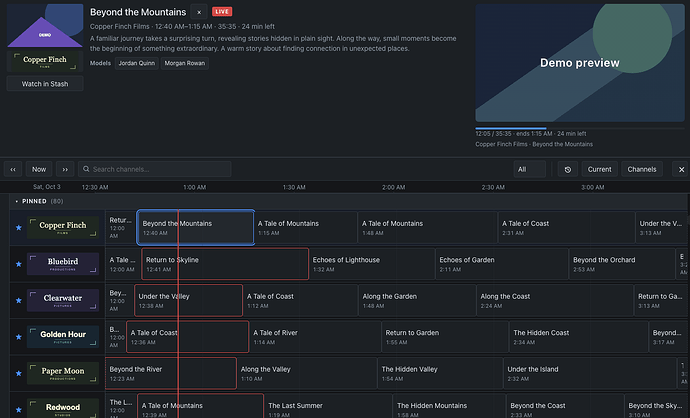
Task: Select The Hidden Mountains program
Action: pos(449,407)
